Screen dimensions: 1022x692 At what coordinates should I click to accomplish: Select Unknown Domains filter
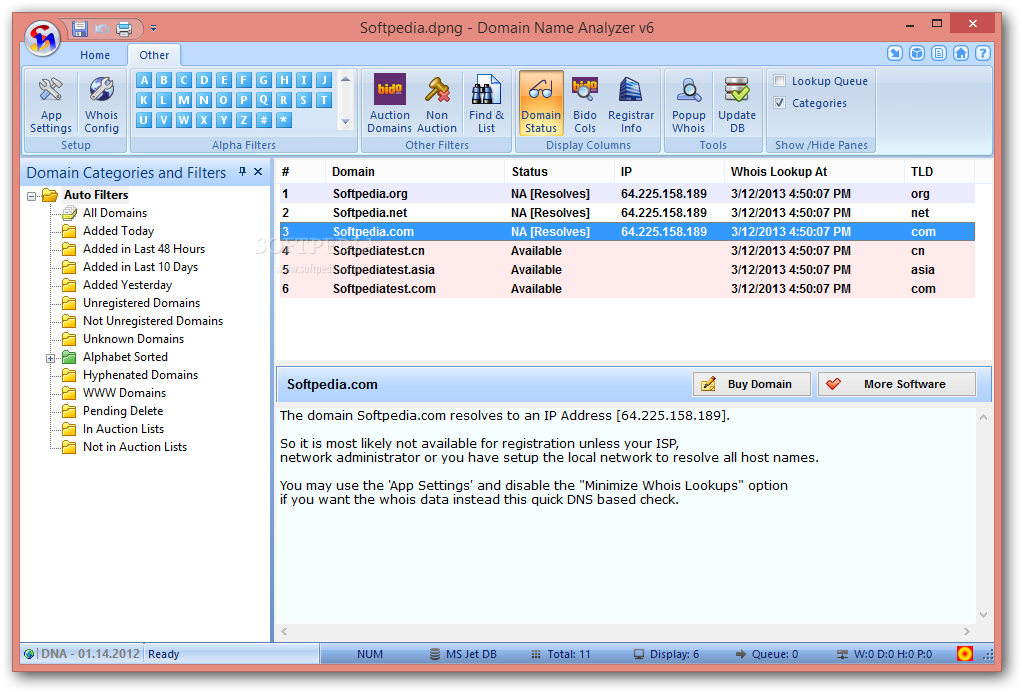[x=133, y=339]
